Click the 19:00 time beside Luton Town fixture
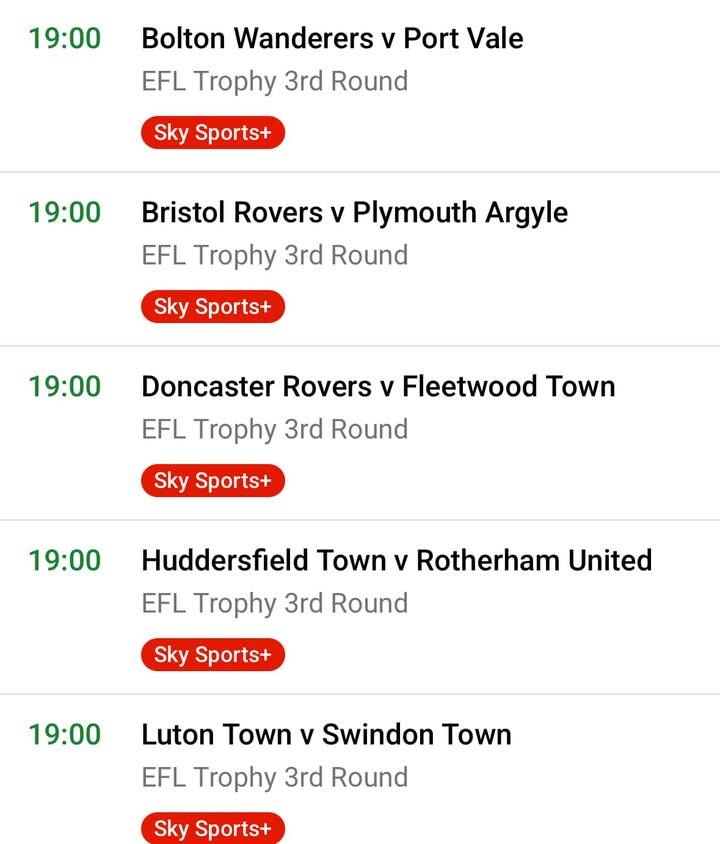The height and width of the screenshot is (844, 720). pos(65,735)
